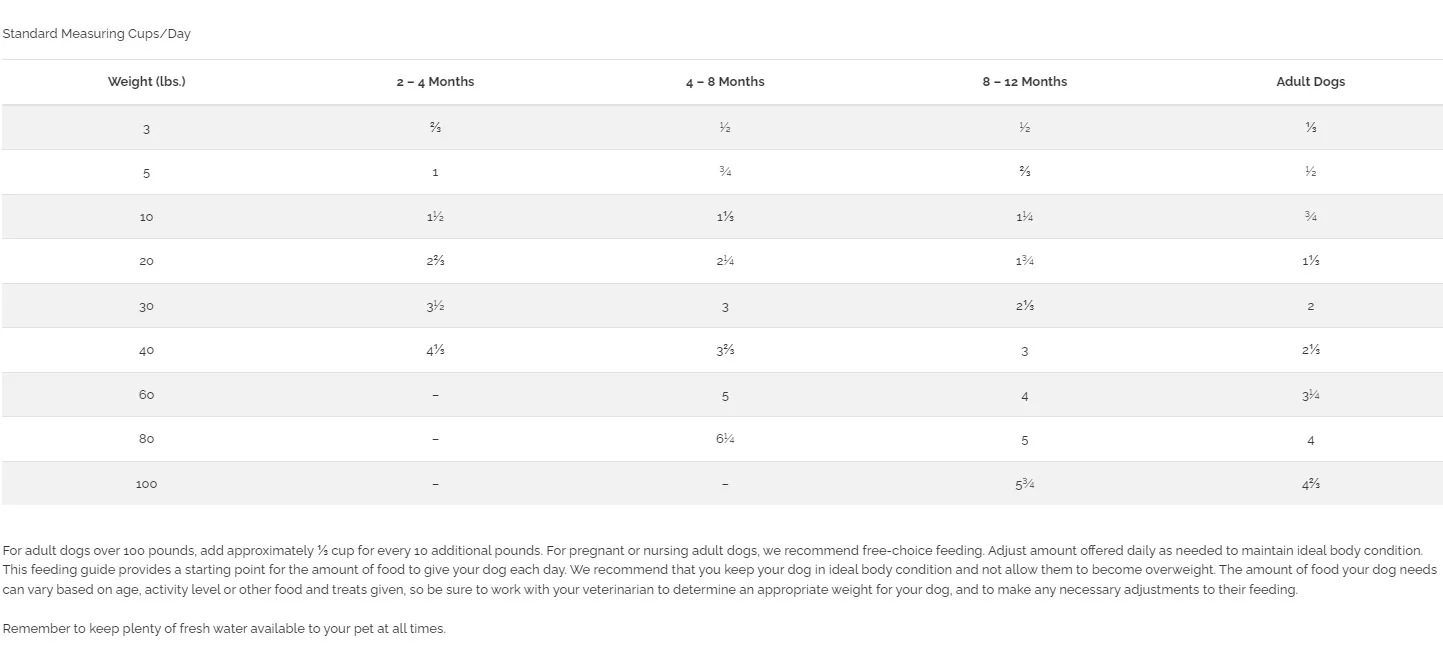The width and height of the screenshot is (1443, 660).
Task: Select the 2 – 4 Months column header
Action: pos(435,82)
